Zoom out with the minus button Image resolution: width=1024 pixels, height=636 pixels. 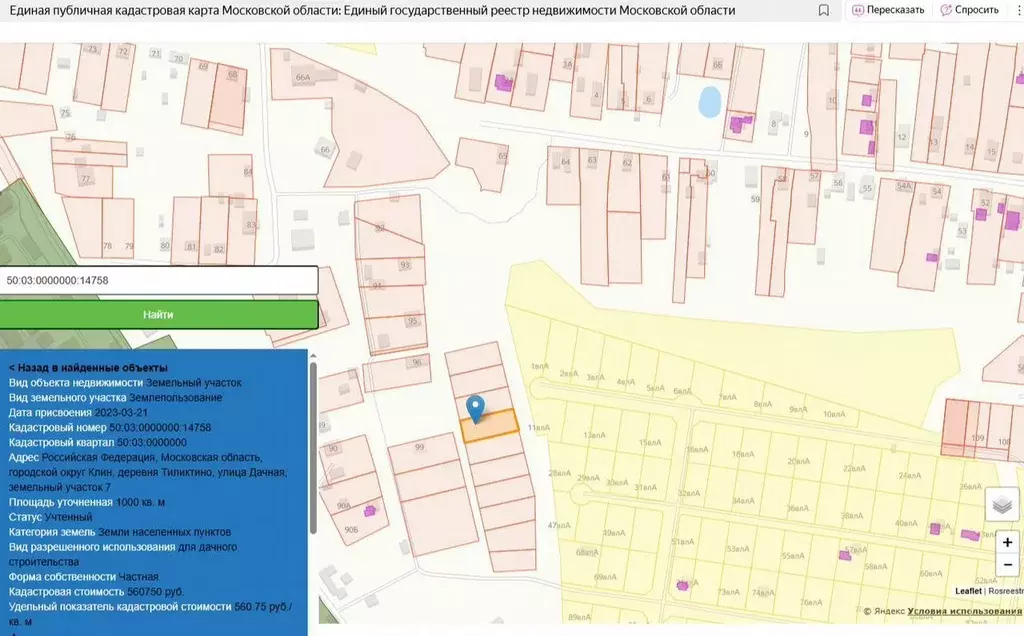tap(1007, 565)
